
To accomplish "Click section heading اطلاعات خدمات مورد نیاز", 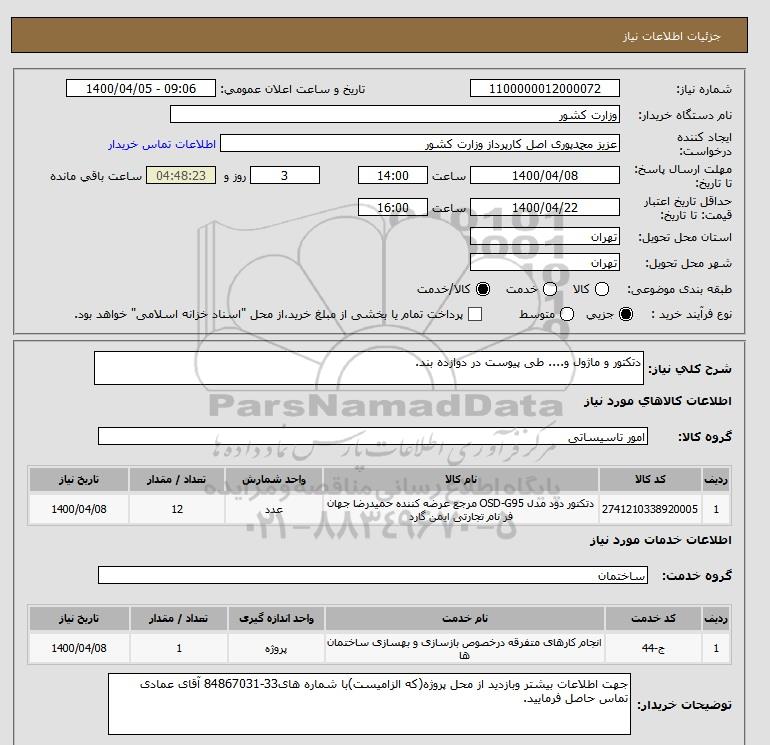I will click(660, 540).
